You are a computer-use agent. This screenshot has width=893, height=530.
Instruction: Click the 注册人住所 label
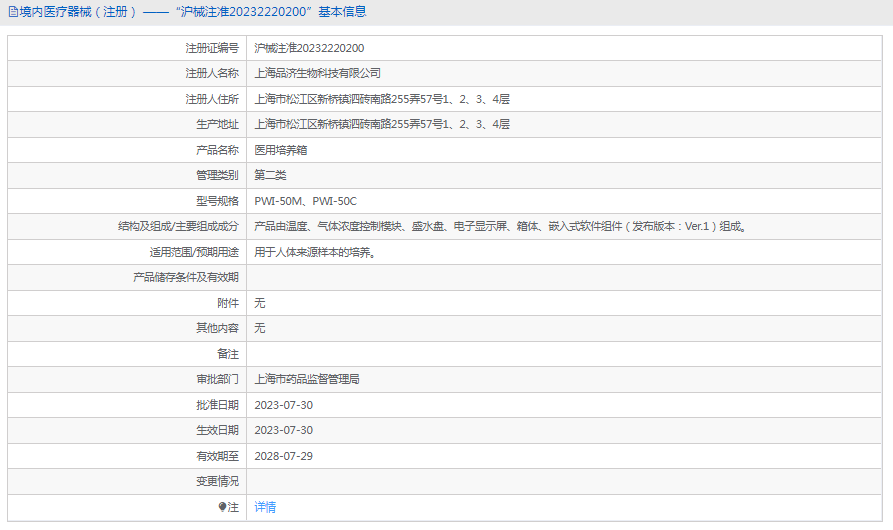212,99
